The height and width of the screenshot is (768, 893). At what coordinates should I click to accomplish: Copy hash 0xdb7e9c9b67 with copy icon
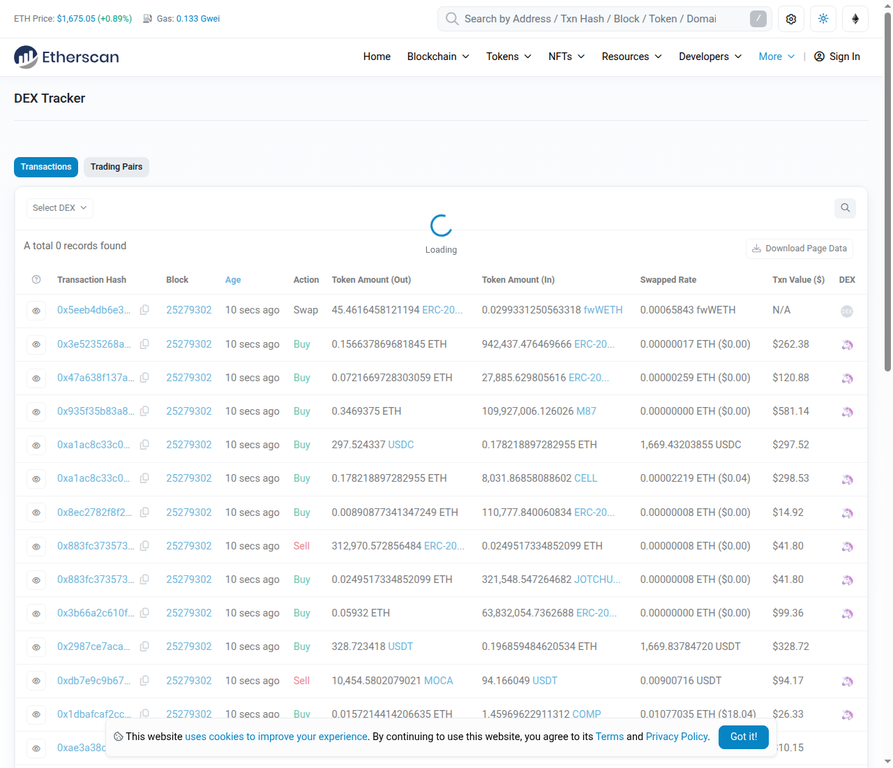(x=145, y=680)
